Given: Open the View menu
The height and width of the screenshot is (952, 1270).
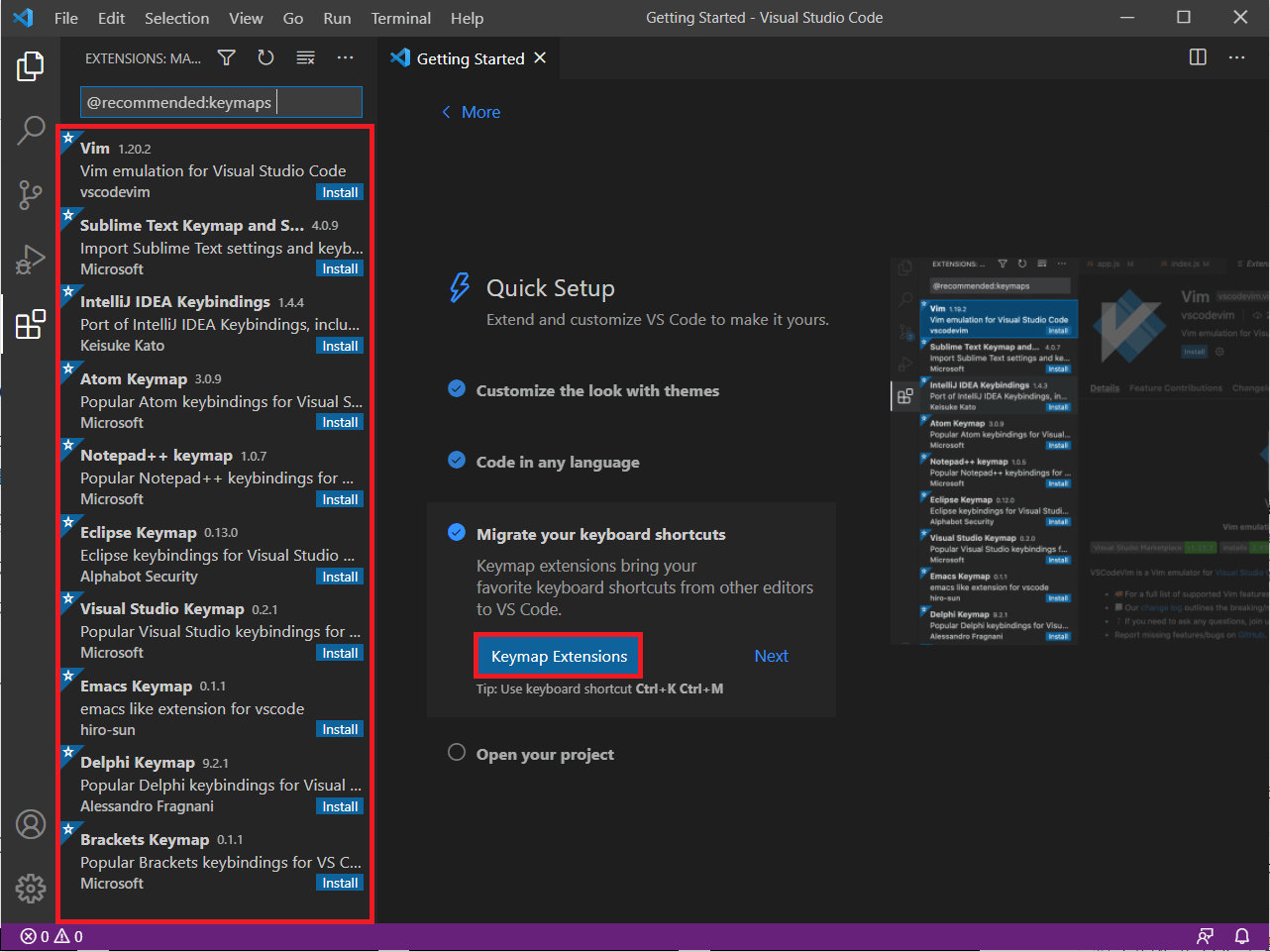Looking at the screenshot, I should pyautogui.click(x=246, y=18).
